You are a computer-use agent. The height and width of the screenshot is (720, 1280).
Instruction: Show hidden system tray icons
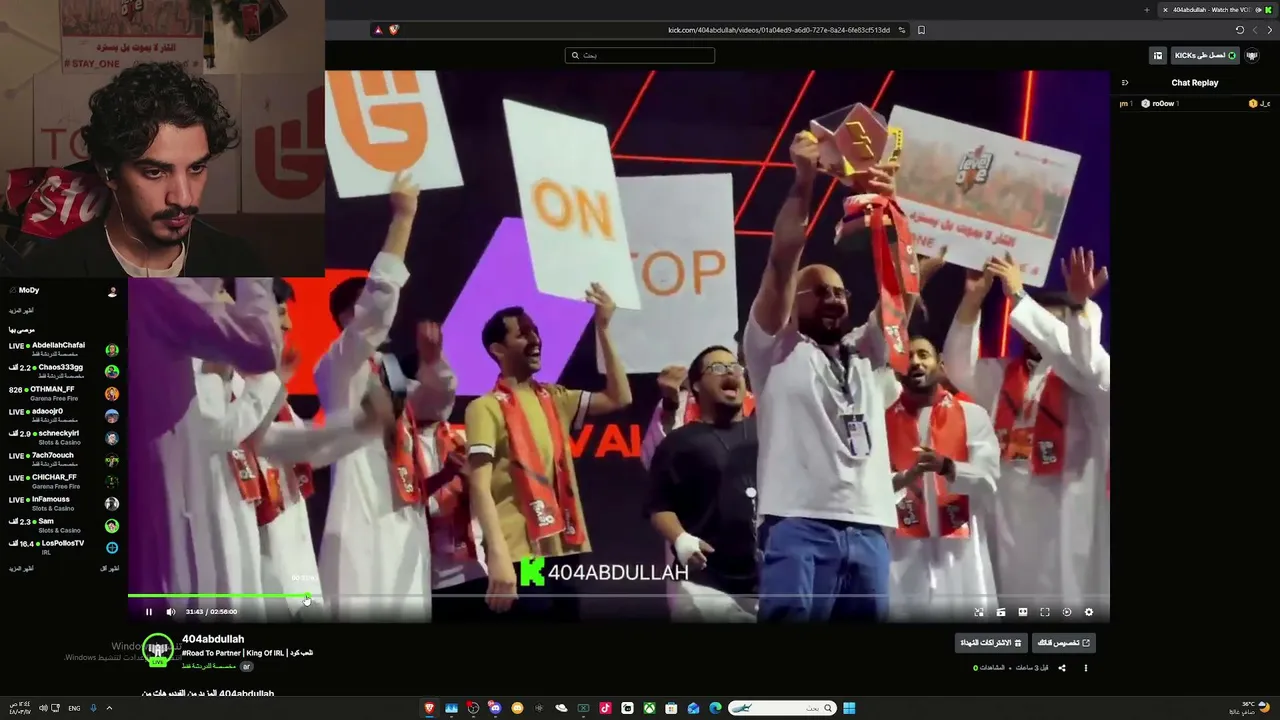109,708
